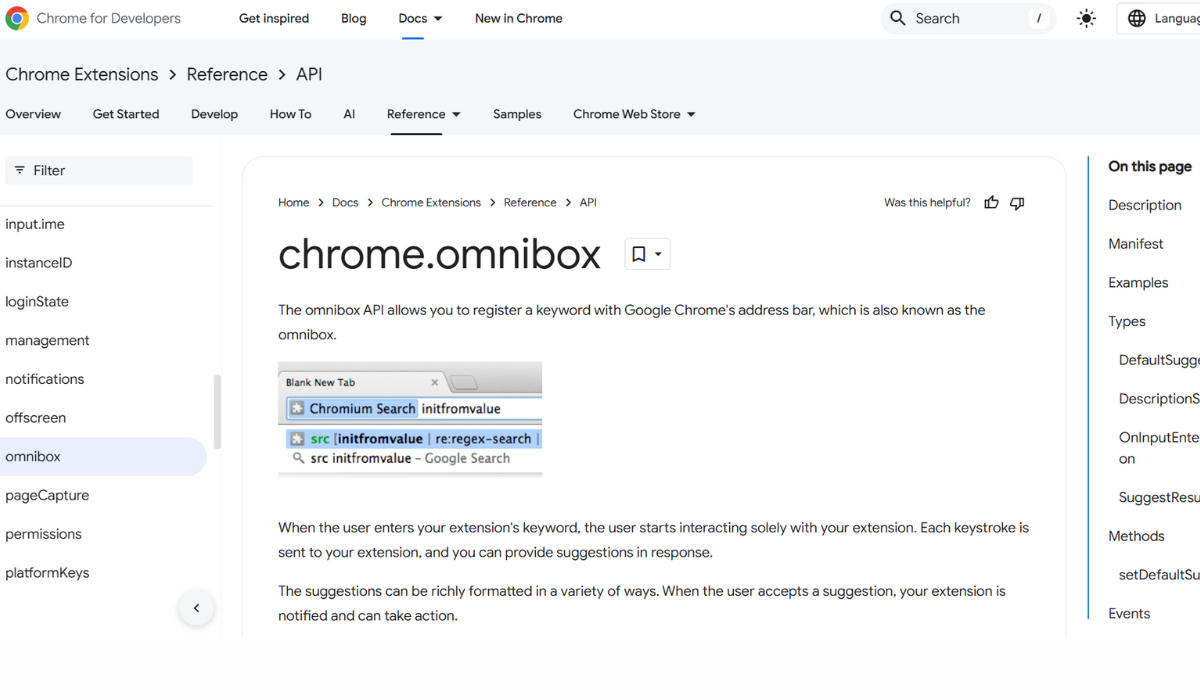The image size is (1200, 700).
Task: Jump to Types in On this page
Action: click(x=1127, y=322)
